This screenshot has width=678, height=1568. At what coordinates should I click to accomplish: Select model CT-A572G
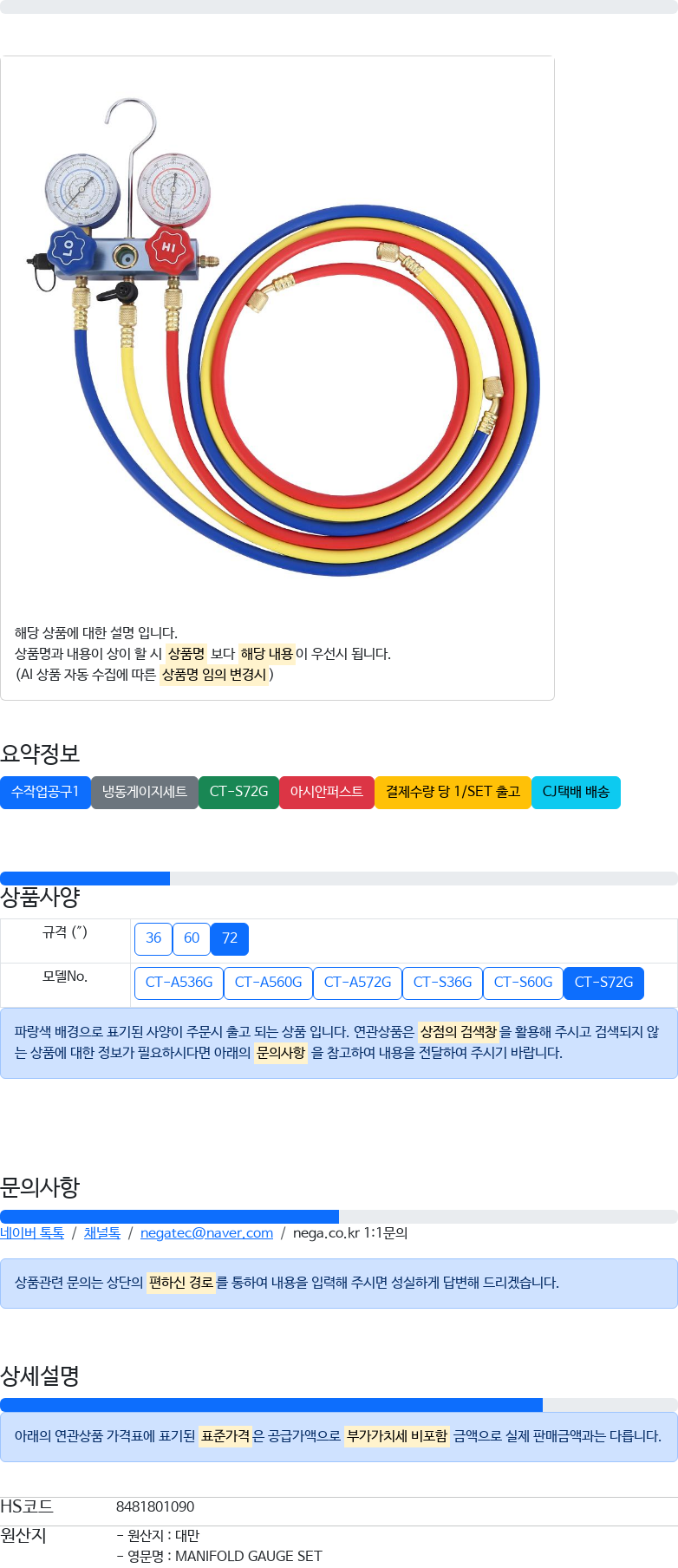click(357, 983)
